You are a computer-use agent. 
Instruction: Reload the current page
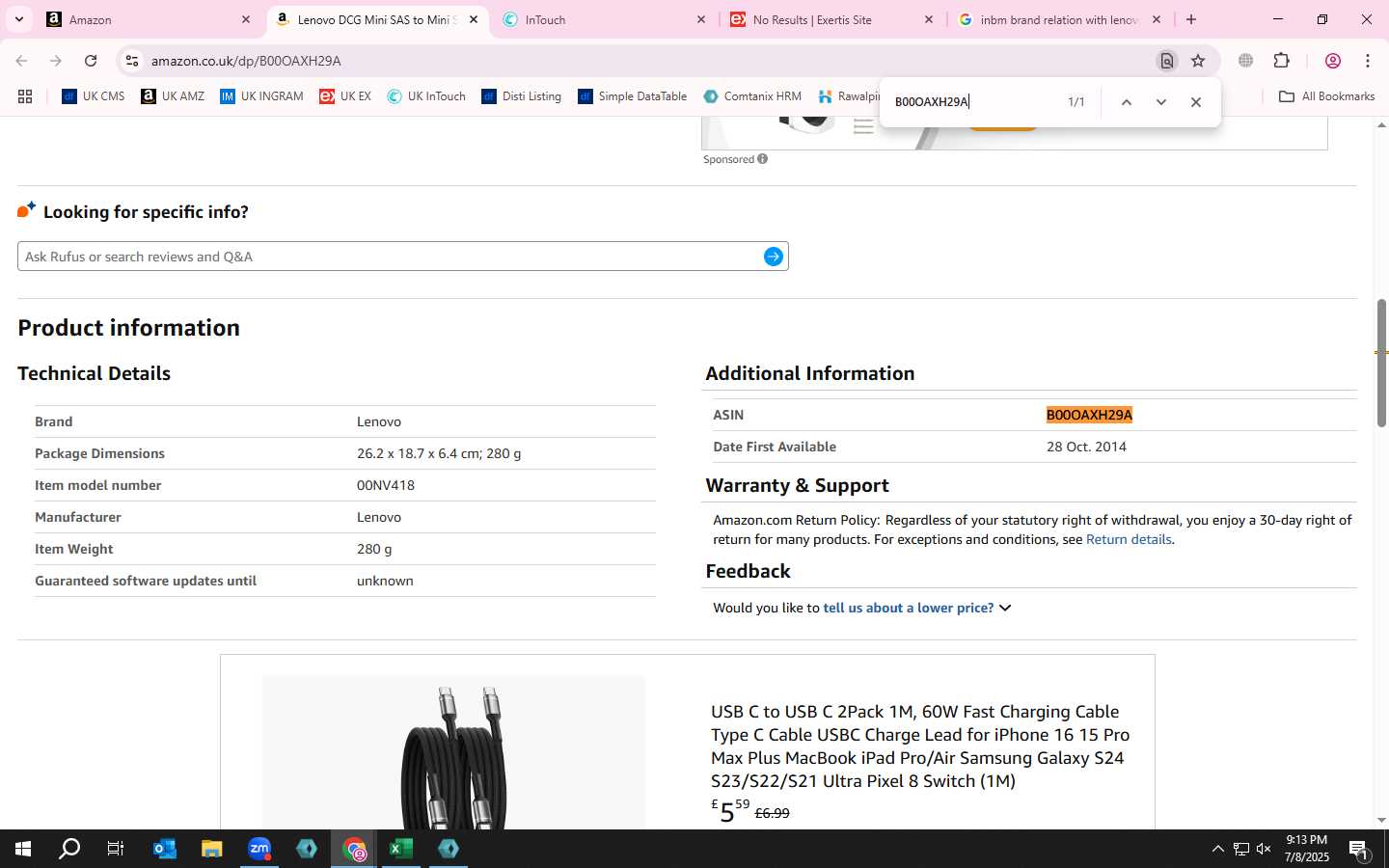(91, 61)
